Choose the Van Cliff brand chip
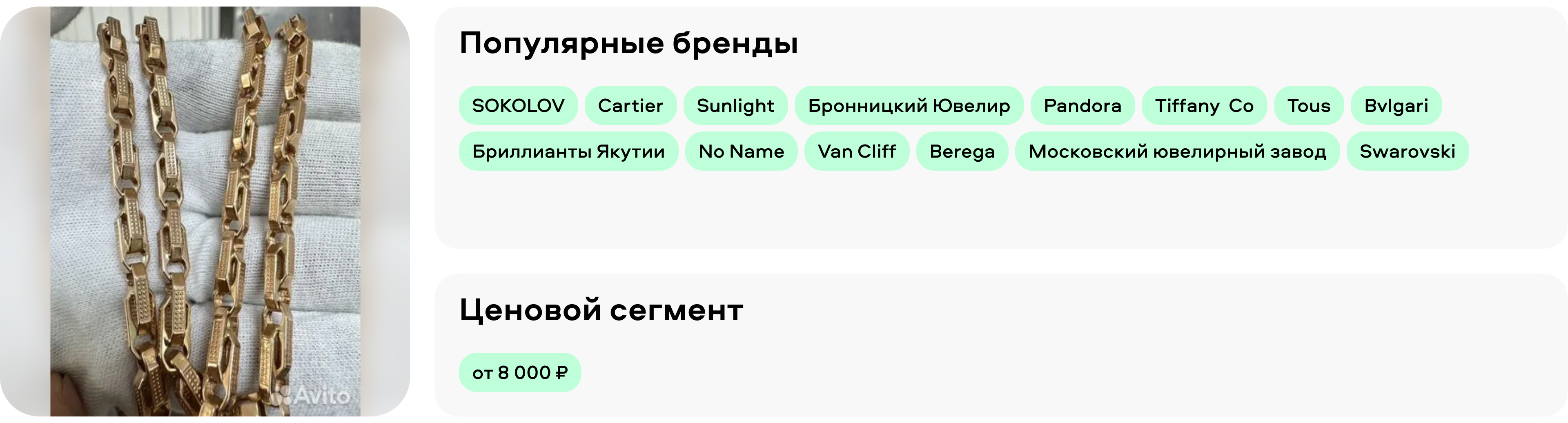1568x423 pixels. pos(856,151)
